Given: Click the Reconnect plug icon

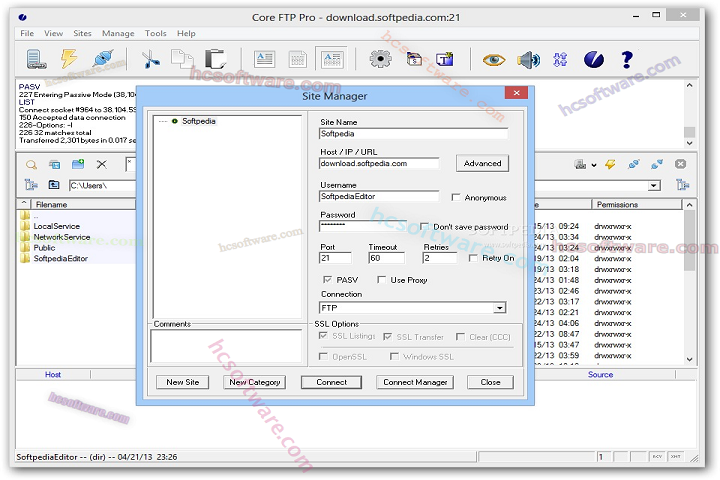Looking at the screenshot, I should pyautogui.click(x=103, y=59).
